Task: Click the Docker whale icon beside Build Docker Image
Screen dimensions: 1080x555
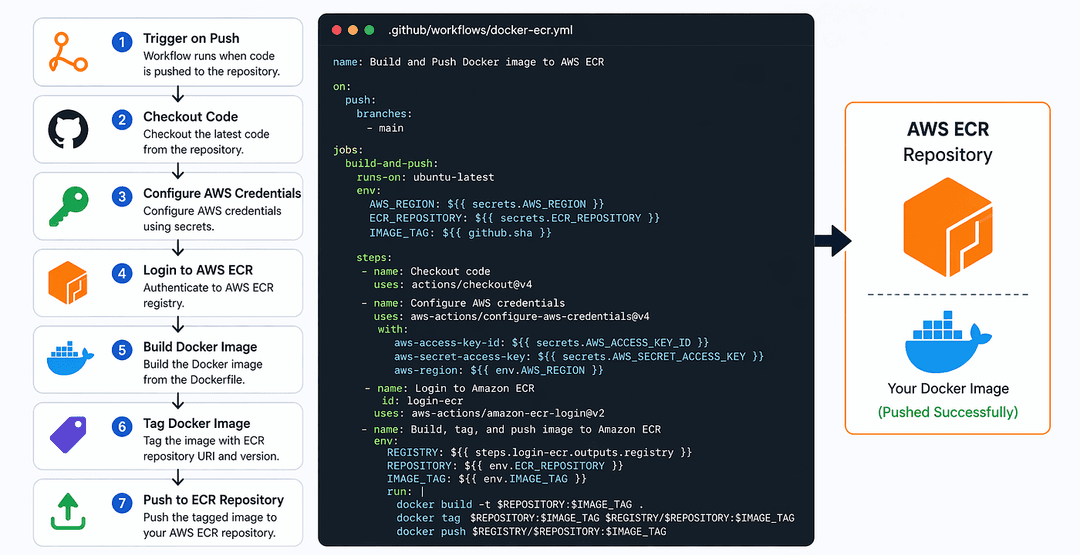Action: point(70,359)
